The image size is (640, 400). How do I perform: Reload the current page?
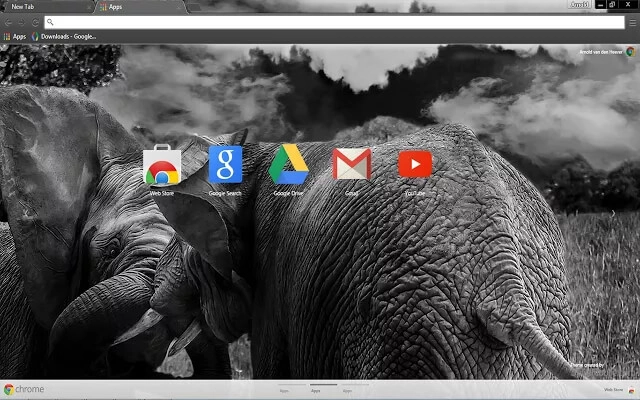pyautogui.click(x=36, y=22)
